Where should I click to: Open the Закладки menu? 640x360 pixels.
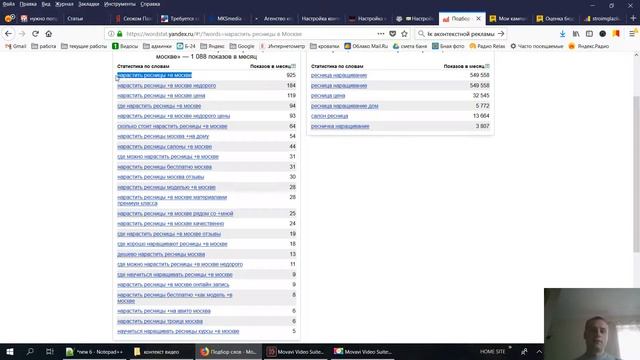pos(89,4)
